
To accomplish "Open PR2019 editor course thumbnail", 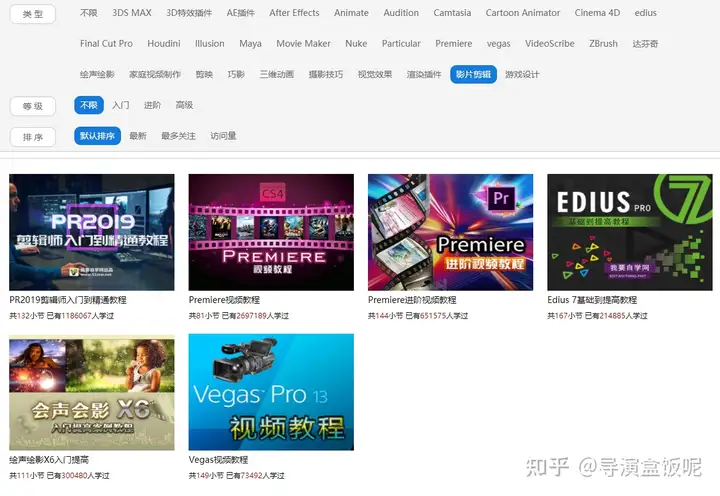I will click(92, 232).
